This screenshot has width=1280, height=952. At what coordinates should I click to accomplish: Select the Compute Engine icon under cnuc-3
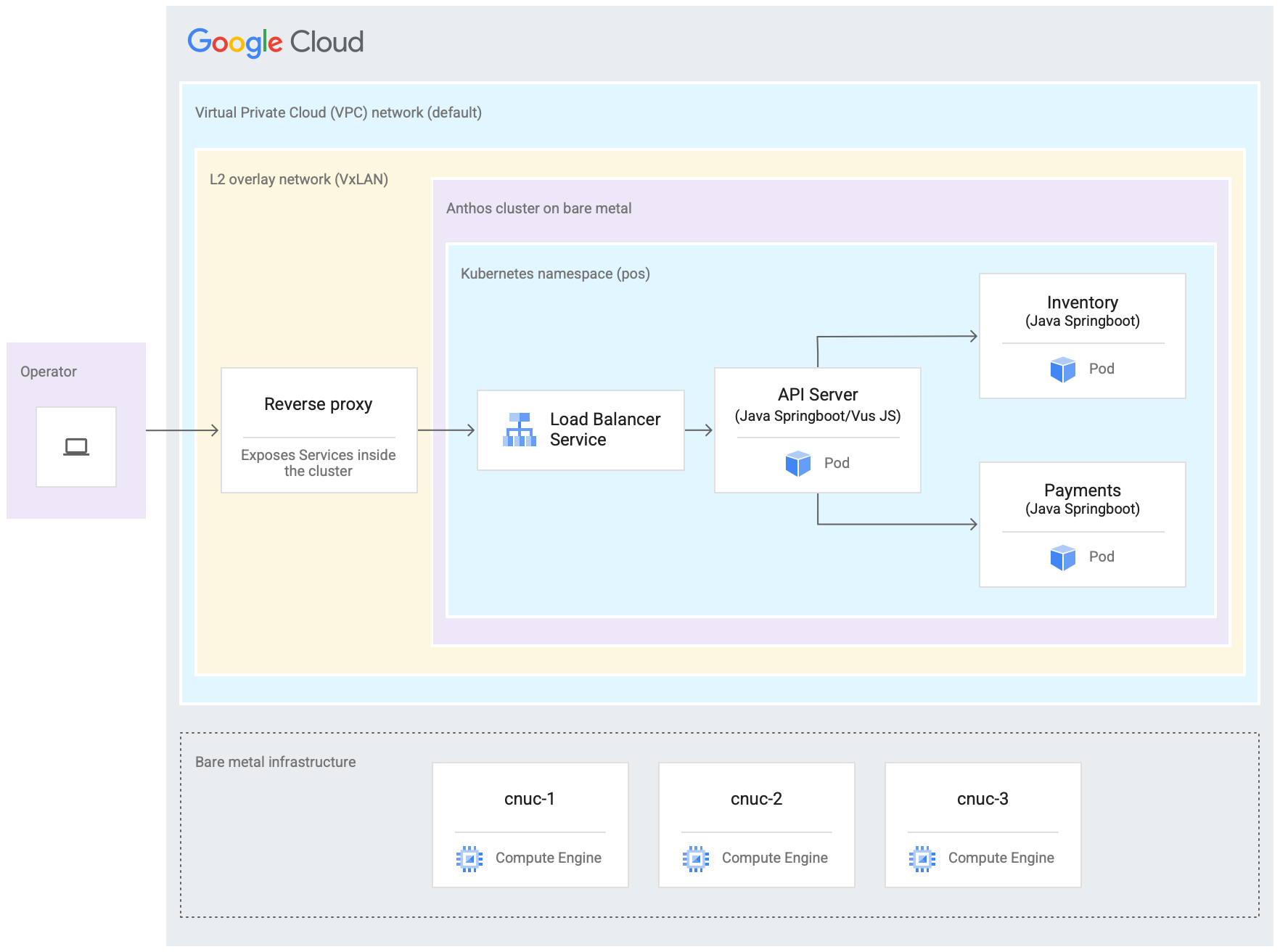[923, 858]
